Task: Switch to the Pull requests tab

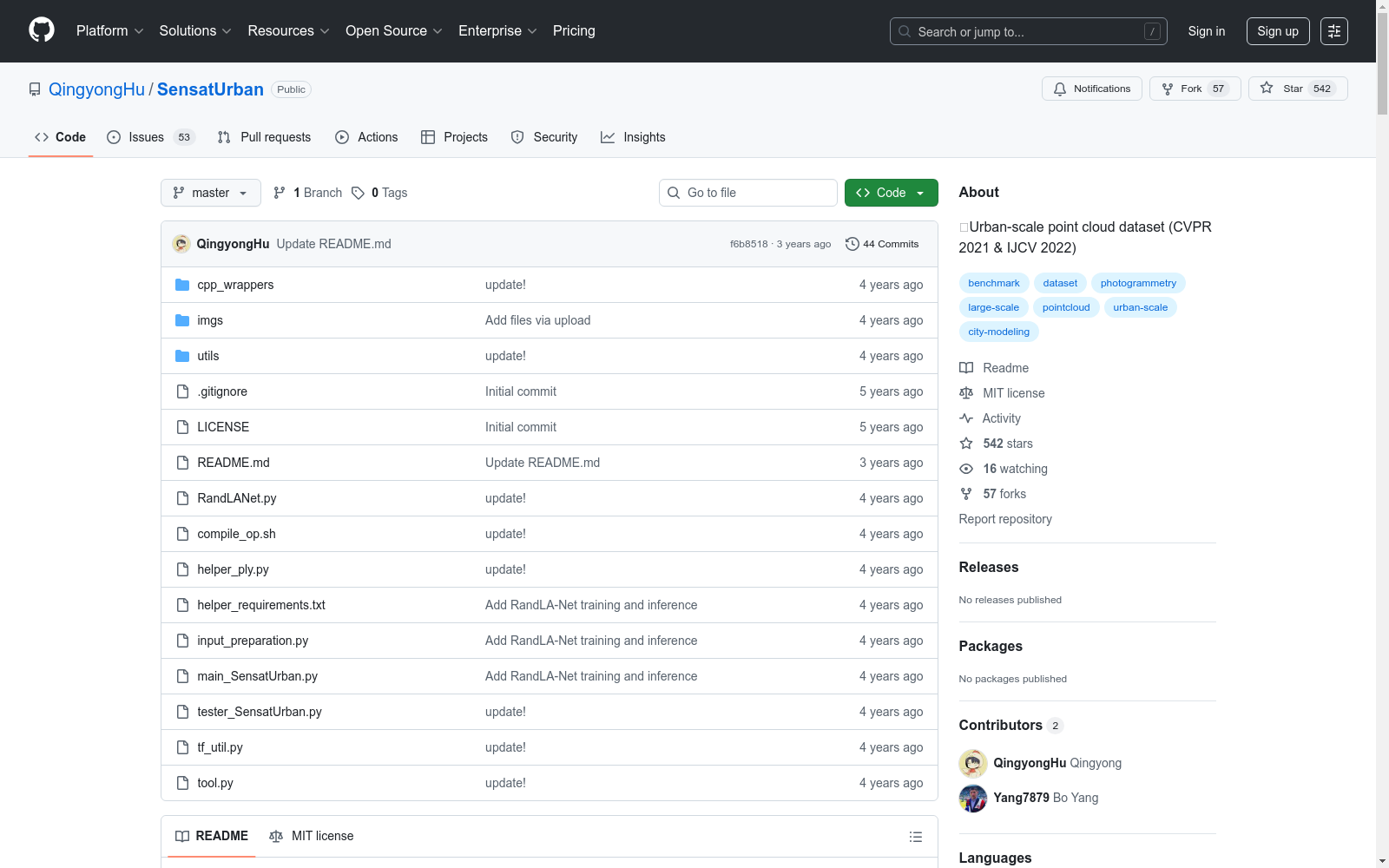Action: (x=264, y=137)
